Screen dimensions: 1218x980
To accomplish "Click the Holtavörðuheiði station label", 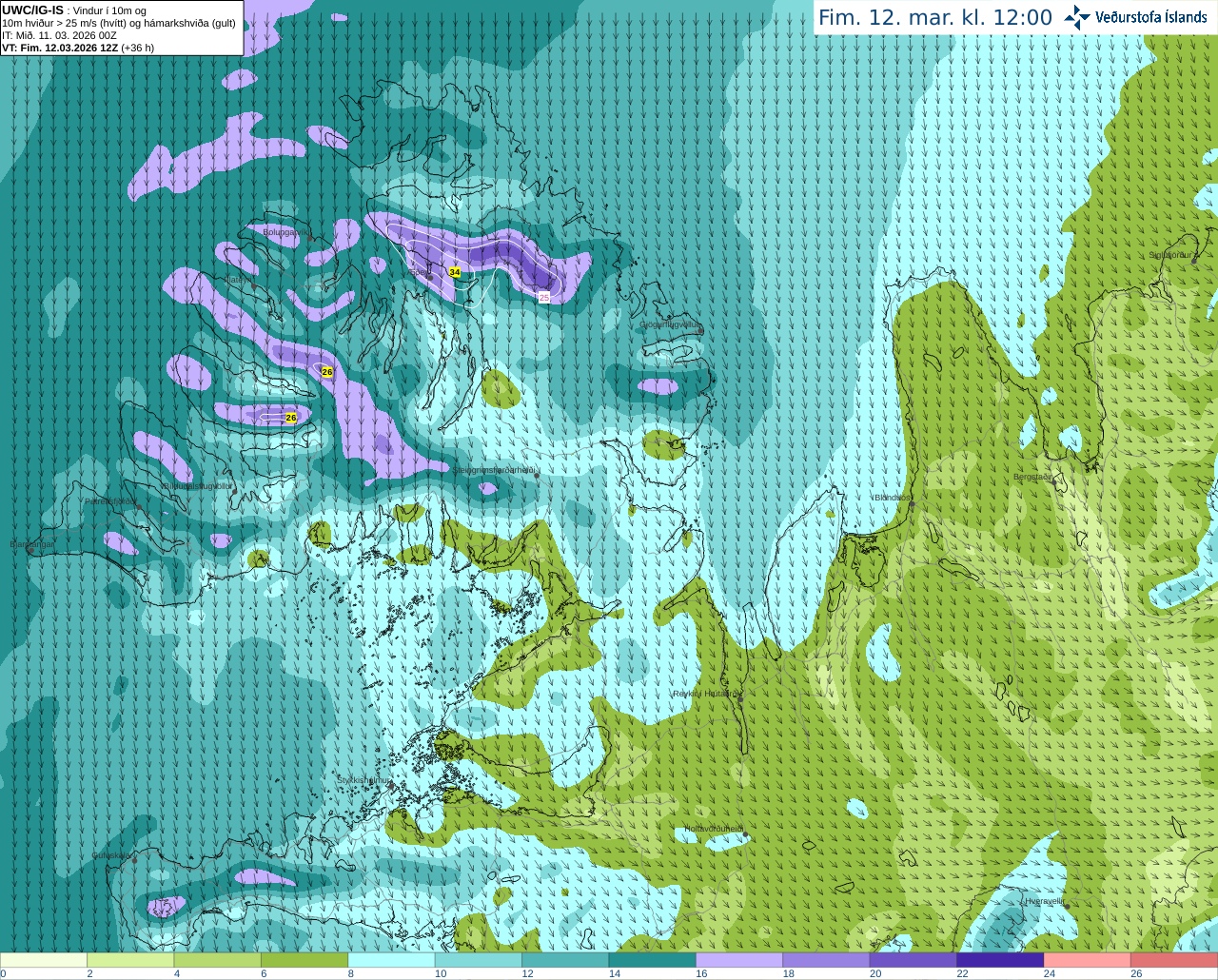I will 714,829.
